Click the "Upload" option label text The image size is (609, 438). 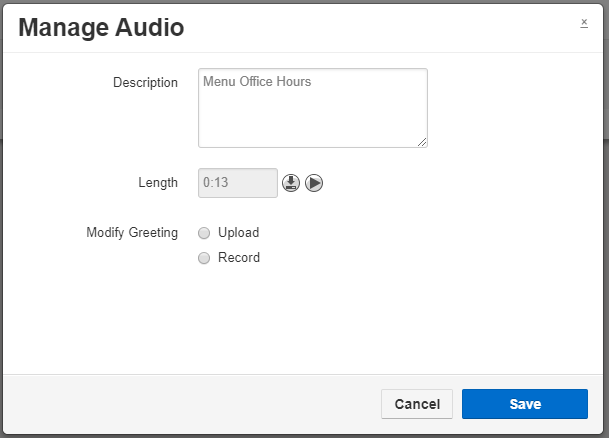(238, 233)
